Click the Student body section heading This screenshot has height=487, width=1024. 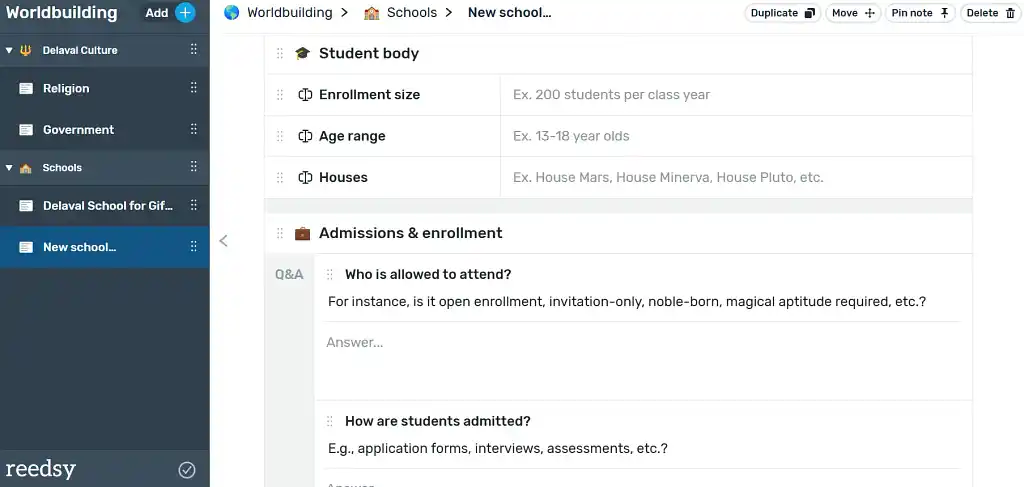coord(369,54)
